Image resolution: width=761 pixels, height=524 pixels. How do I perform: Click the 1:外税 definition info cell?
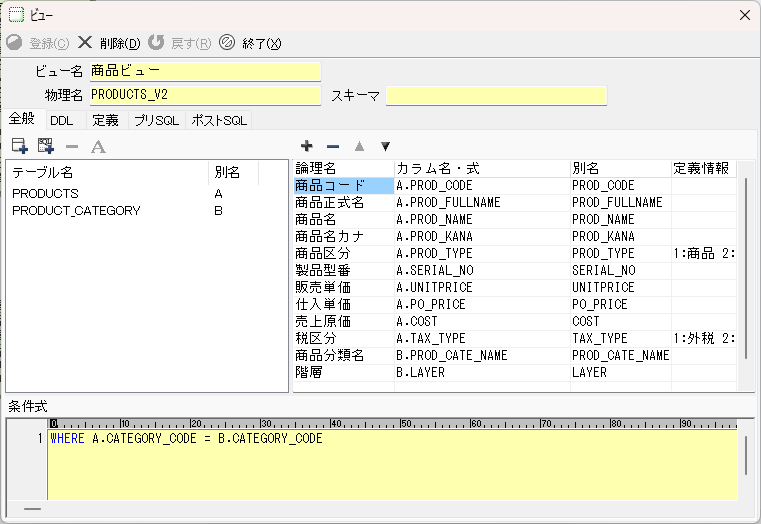click(704, 338)
